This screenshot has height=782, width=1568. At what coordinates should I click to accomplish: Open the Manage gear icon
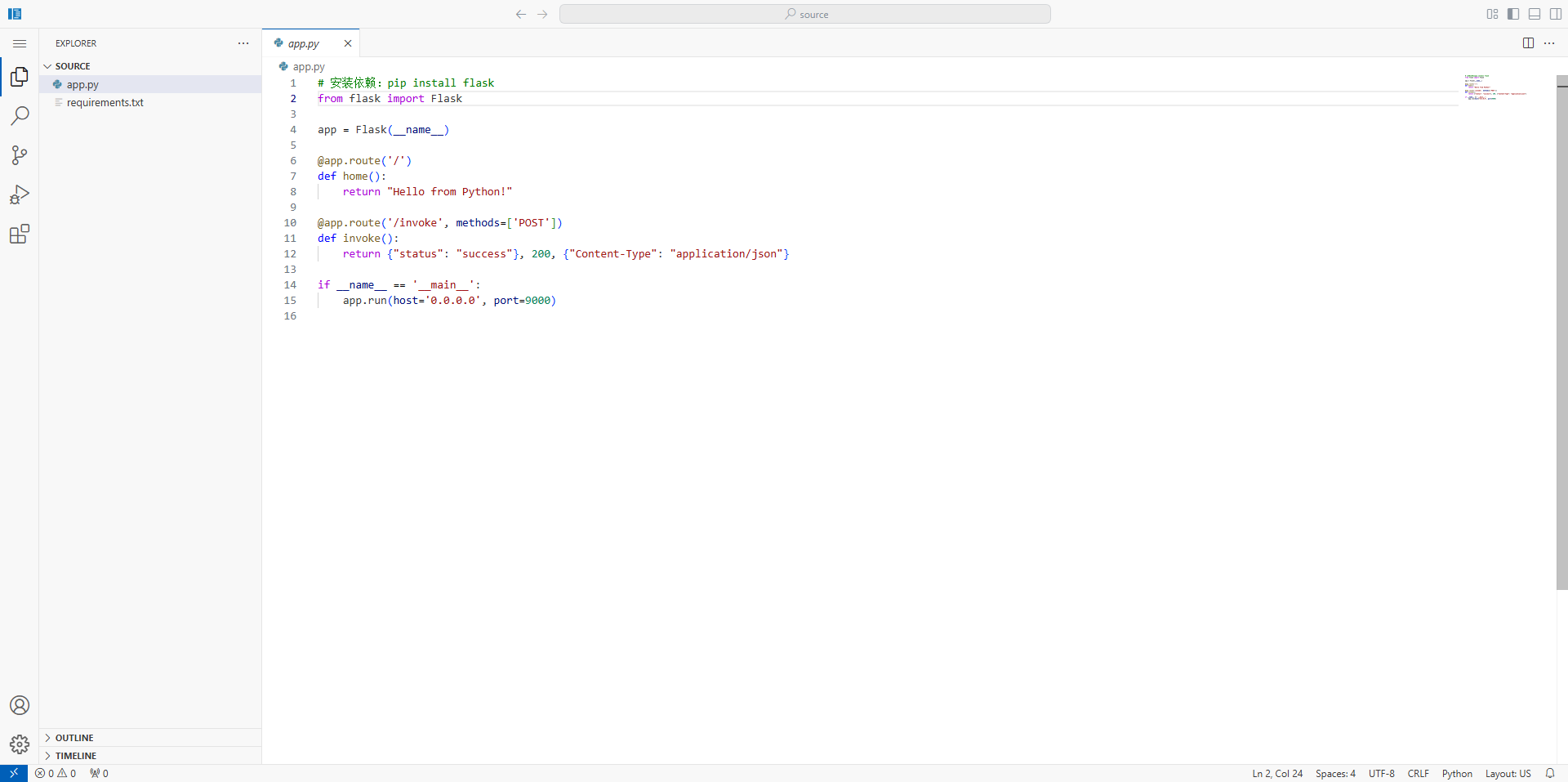coord(20,744)
